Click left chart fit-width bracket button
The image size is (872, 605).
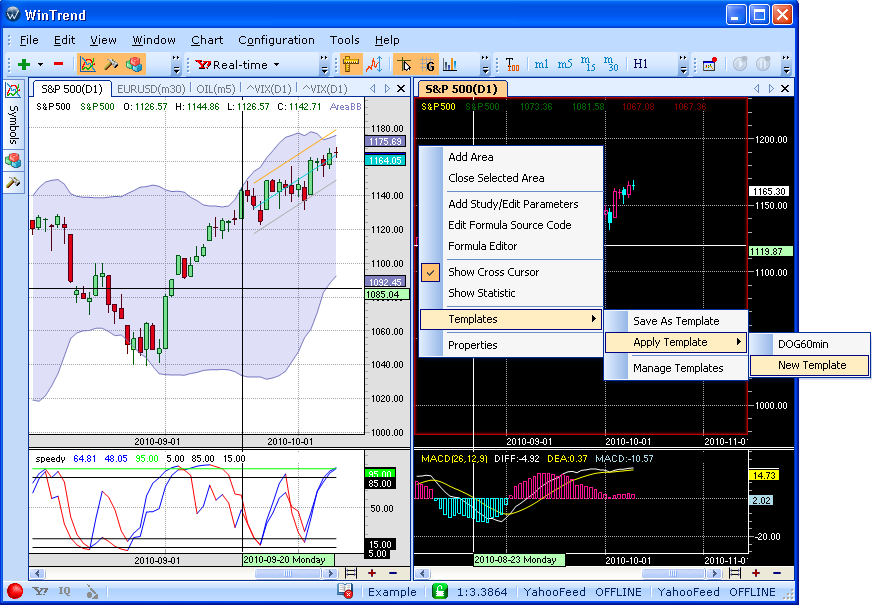tap(351, 573)
